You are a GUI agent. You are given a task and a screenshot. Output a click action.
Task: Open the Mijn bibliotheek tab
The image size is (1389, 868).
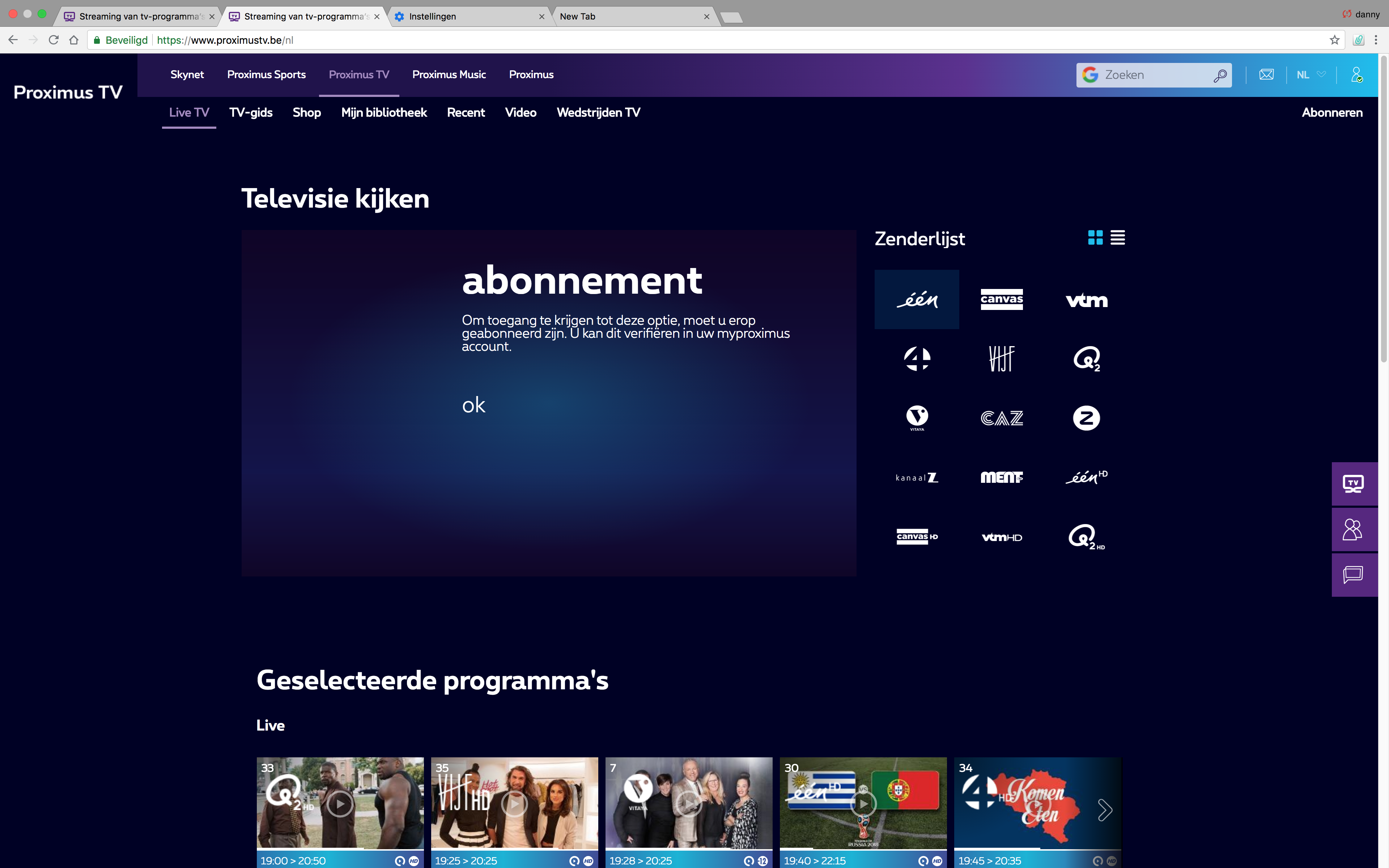click(384, 112)
